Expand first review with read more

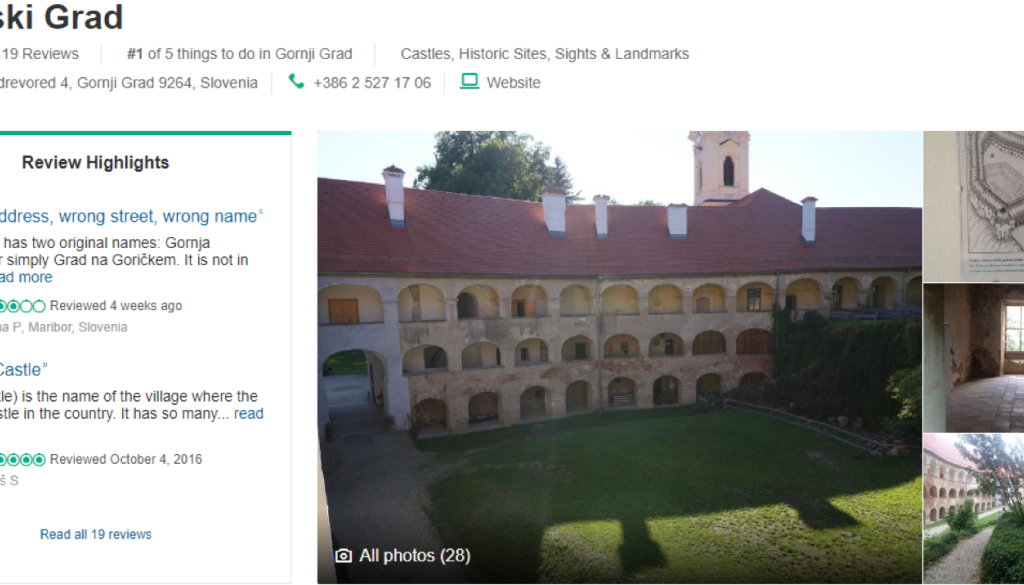pos(26,277)
